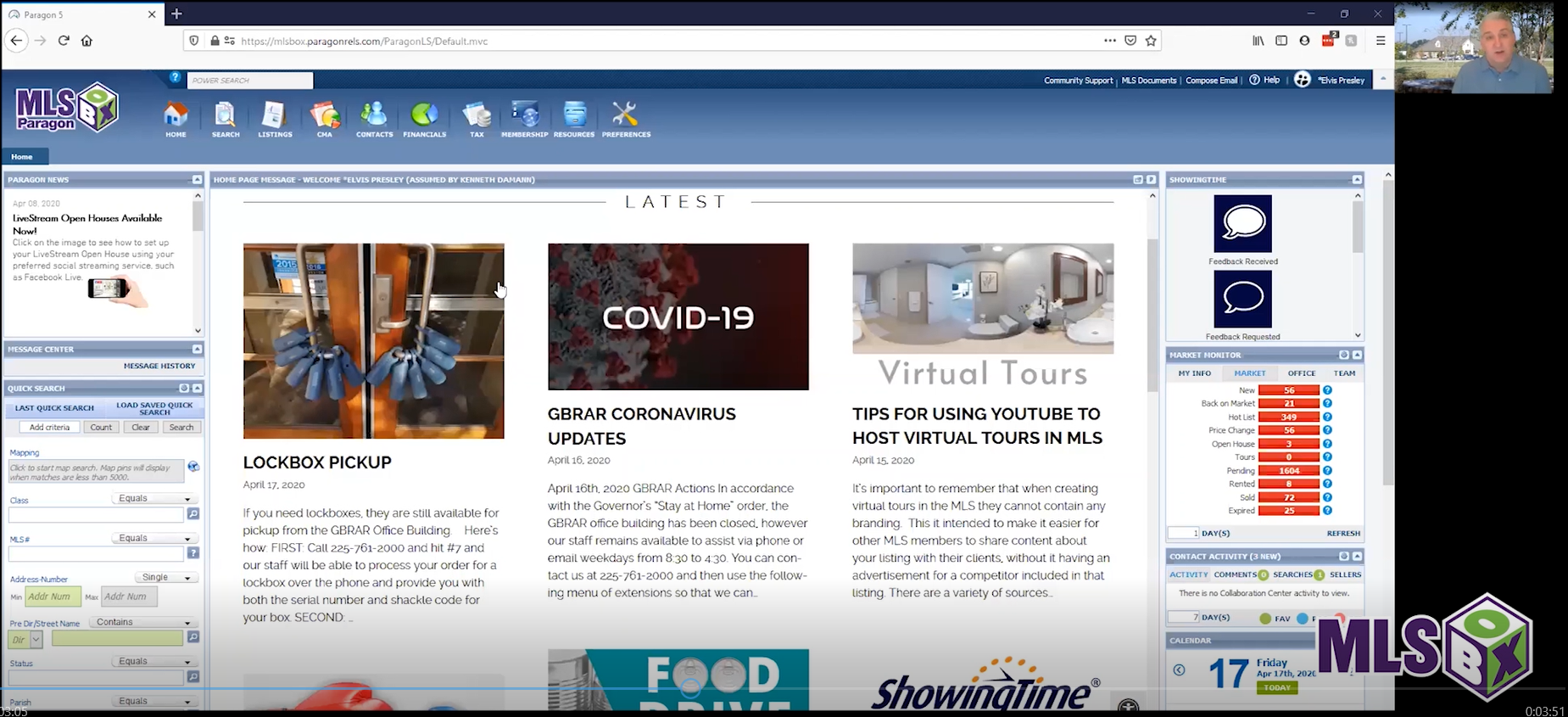Open the Virtual Tours article thumbnail
Image resolution: width=1568 pixels, height=717 pixels.
coord(983,315)
